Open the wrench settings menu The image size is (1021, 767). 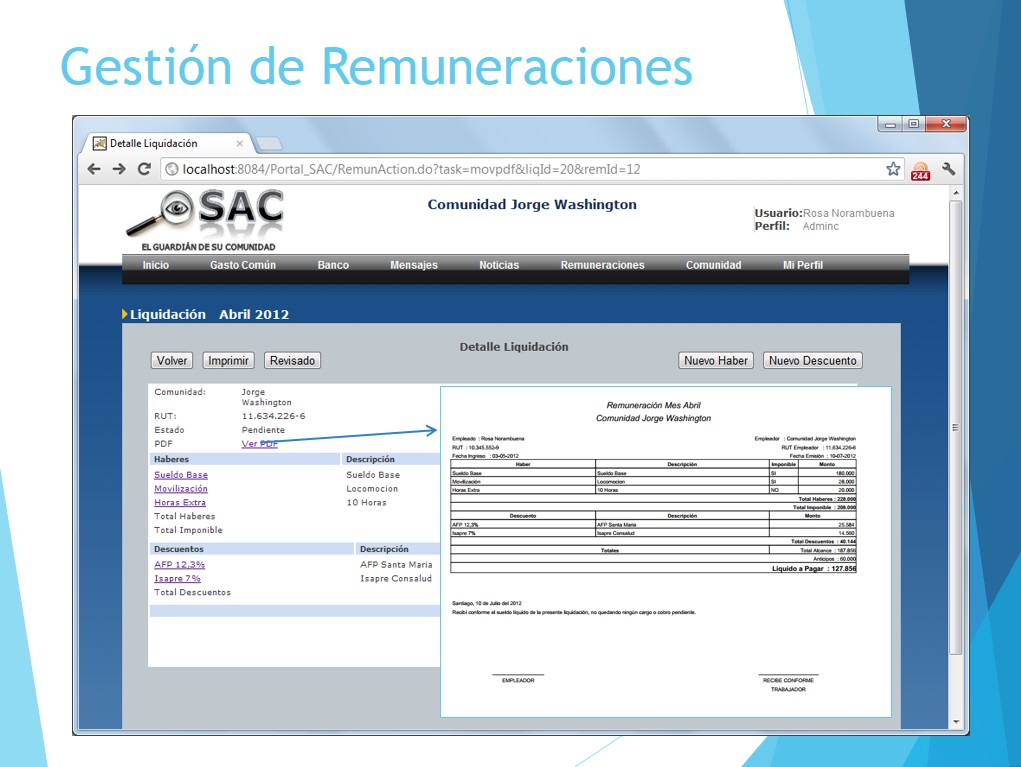948,170
